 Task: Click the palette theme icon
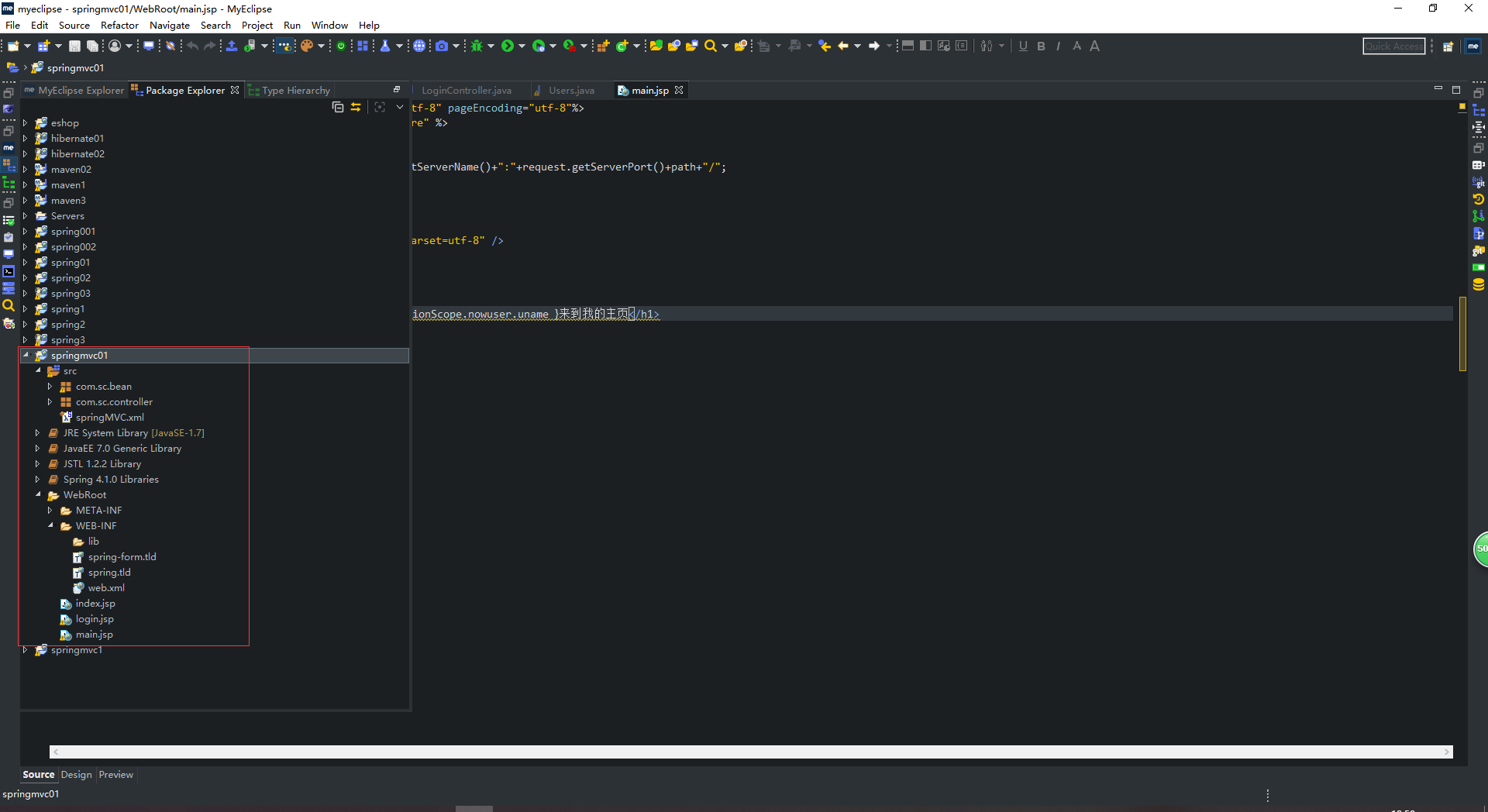[307, 46]
